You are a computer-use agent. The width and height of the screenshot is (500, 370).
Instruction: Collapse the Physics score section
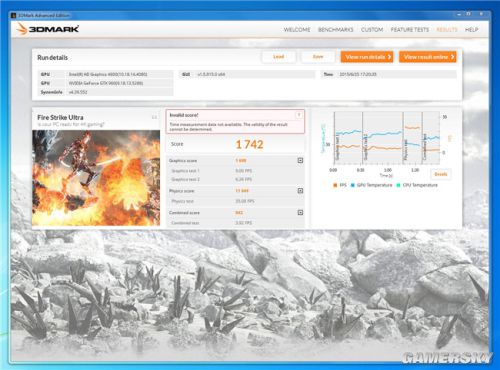[300, 191]
